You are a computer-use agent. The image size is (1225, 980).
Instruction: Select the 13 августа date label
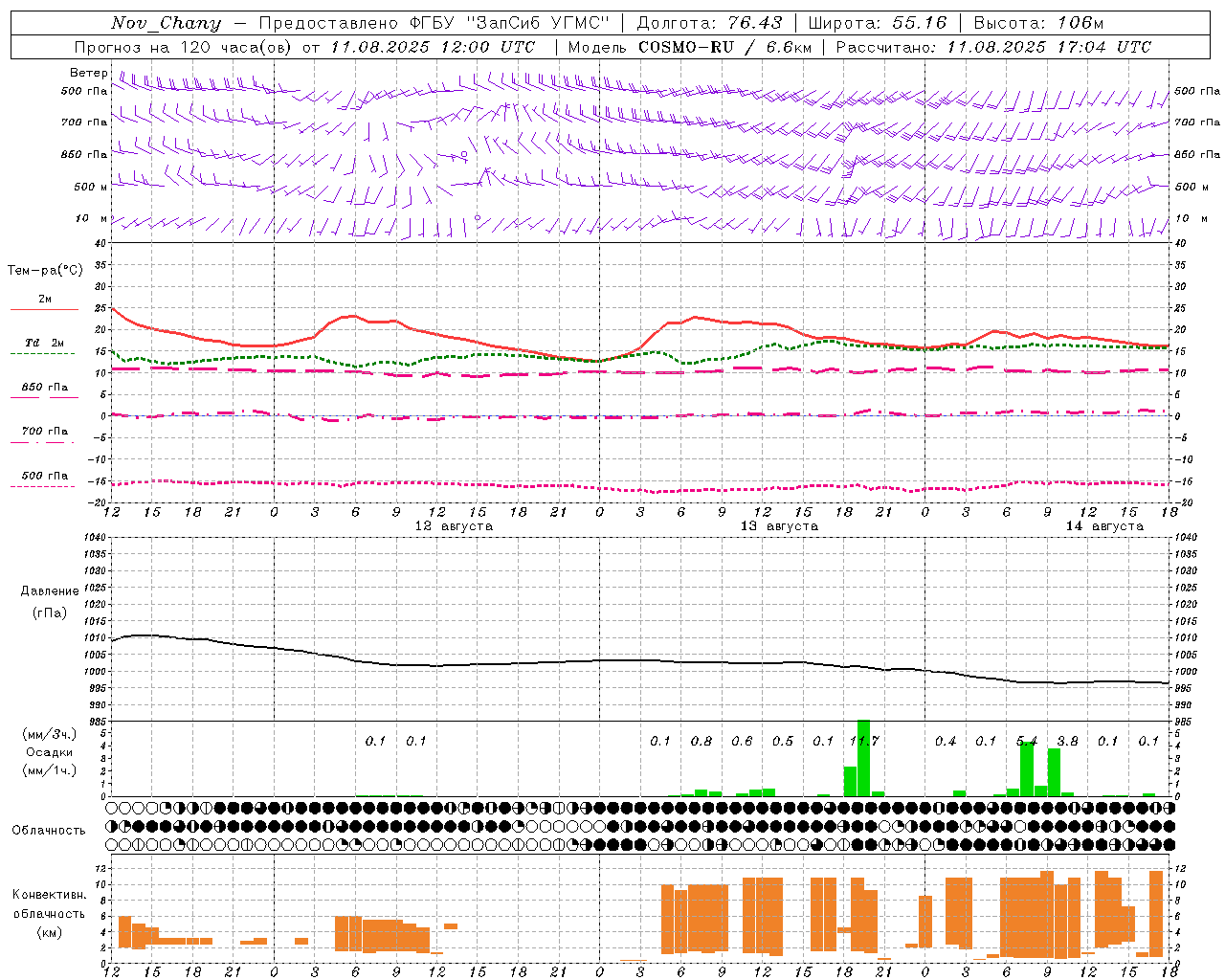779,526
